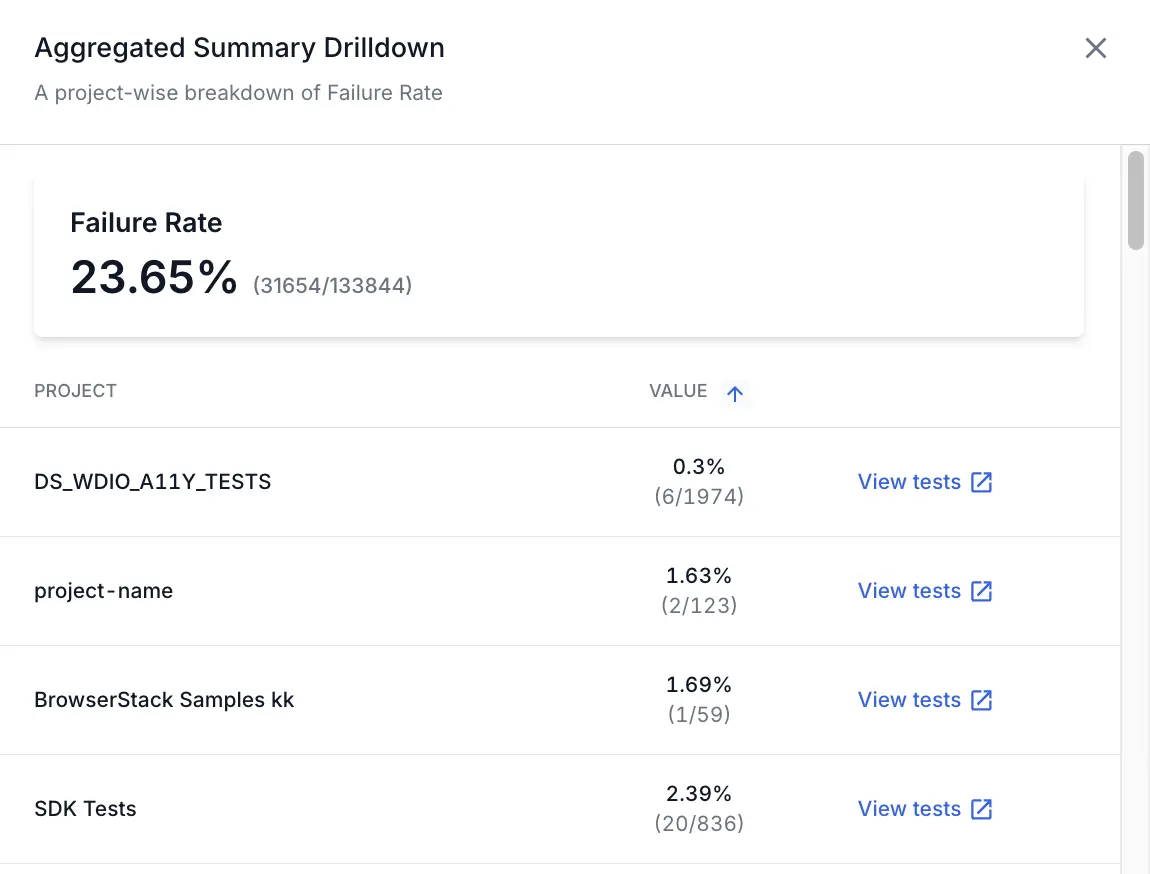The height and width of the screenshot is (874, 1150).
Task: Click the (31654/133844) total count text
Action: click(x=332, y=286)
